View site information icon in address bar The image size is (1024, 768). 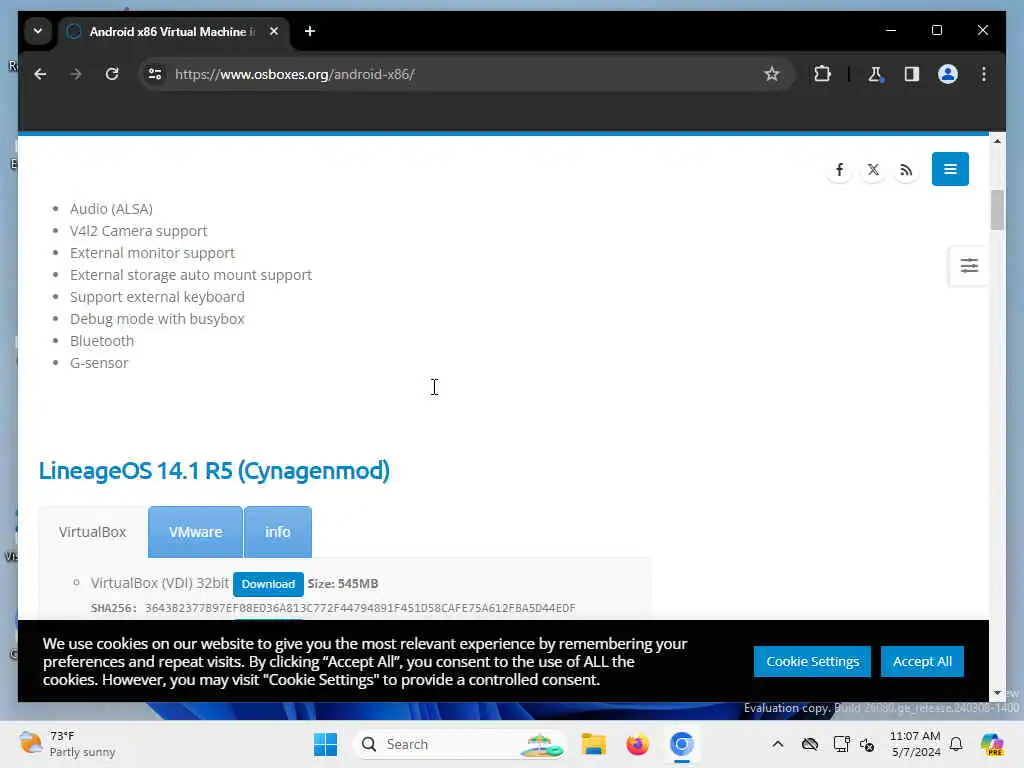[155, 74]
